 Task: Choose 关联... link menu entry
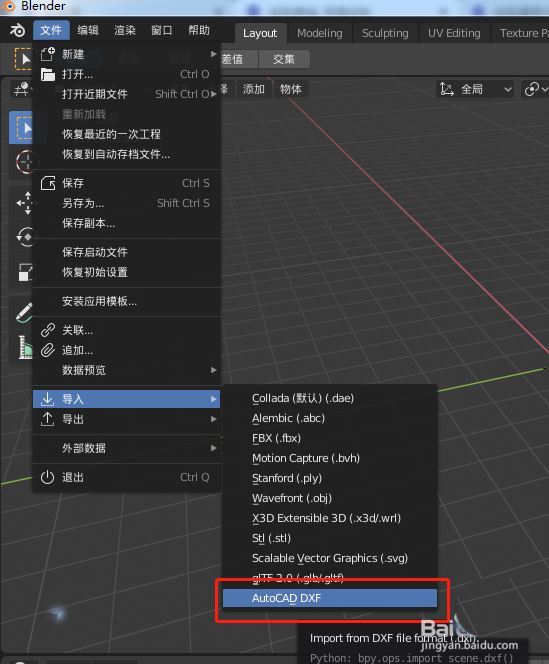click(x=127, y=330)
